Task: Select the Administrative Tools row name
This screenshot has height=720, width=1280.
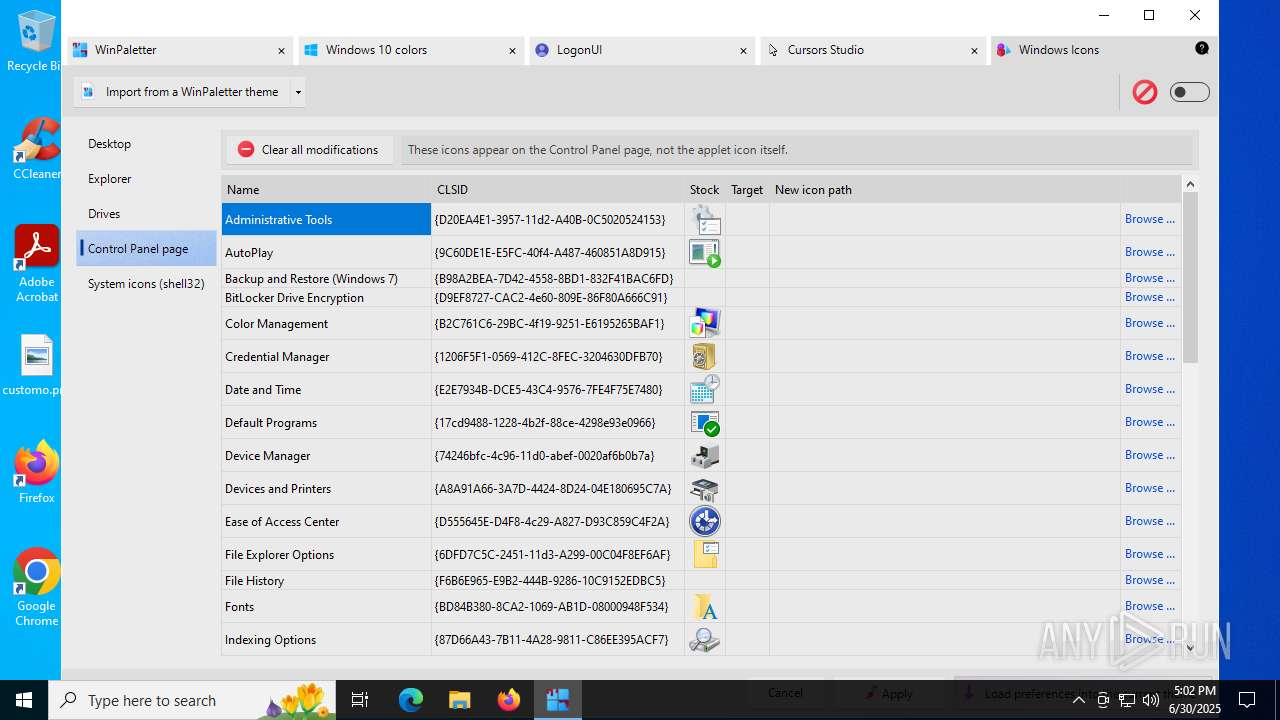Action: click(326, 219)
